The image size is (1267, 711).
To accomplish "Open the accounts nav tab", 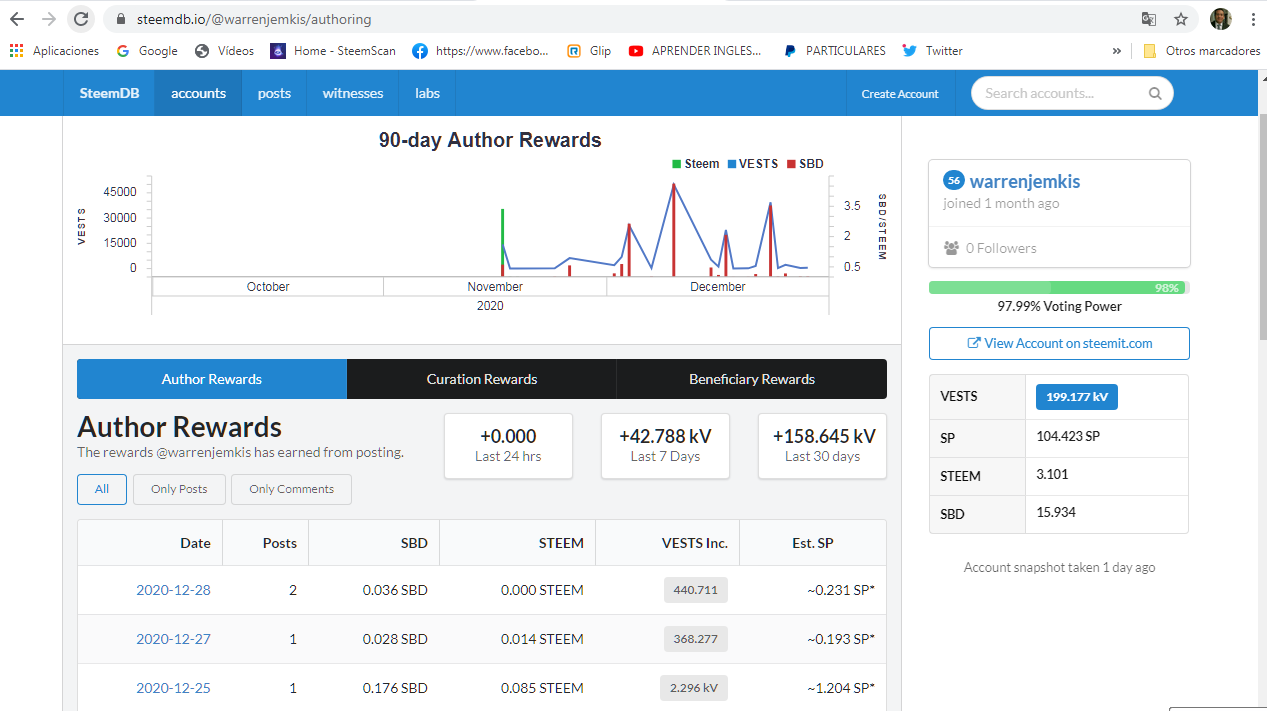I will click(x=198, y=93).
